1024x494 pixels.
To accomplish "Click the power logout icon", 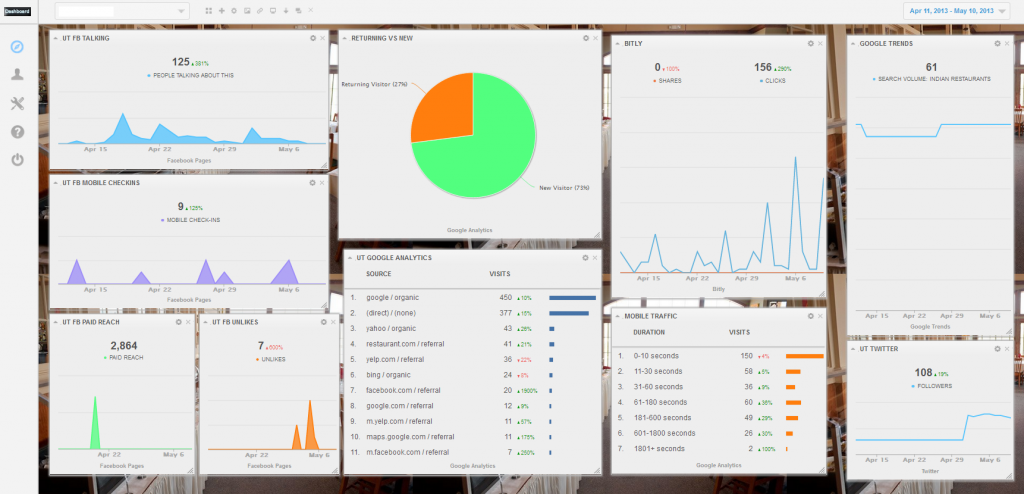I will 17,160.
